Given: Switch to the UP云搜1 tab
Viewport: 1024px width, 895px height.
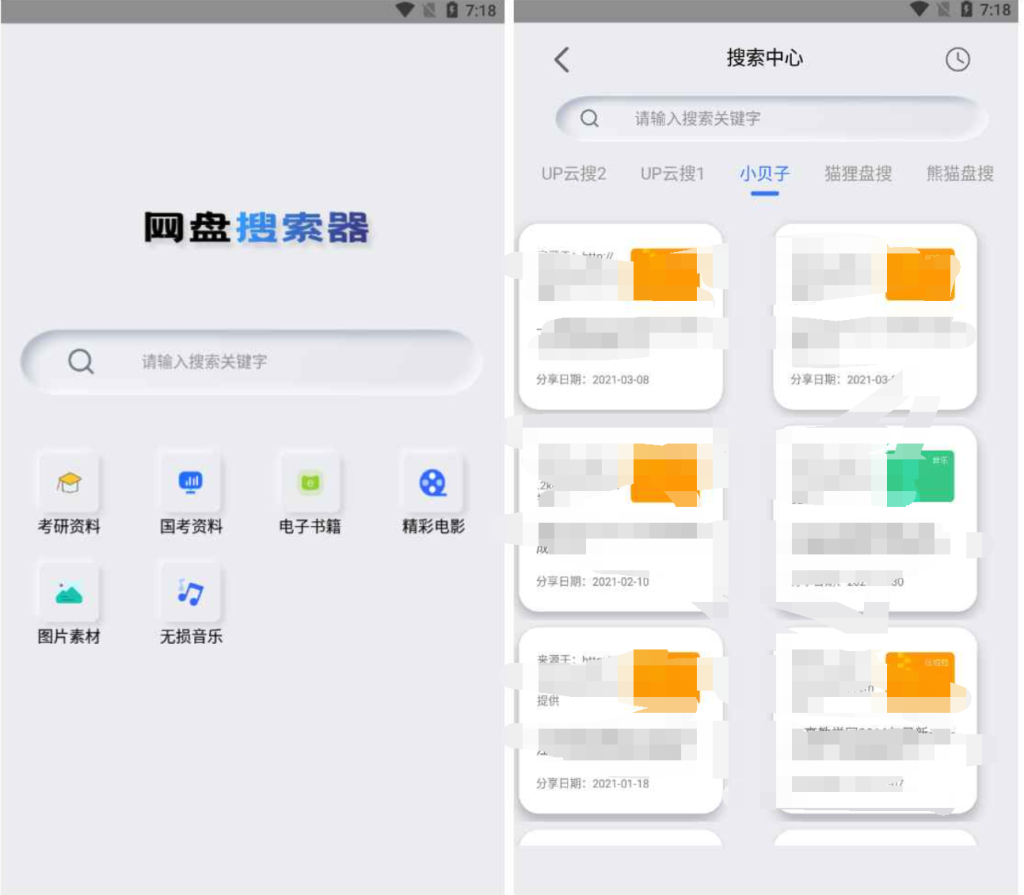Looking at the screenshot, I should click(x=672, y=174).
